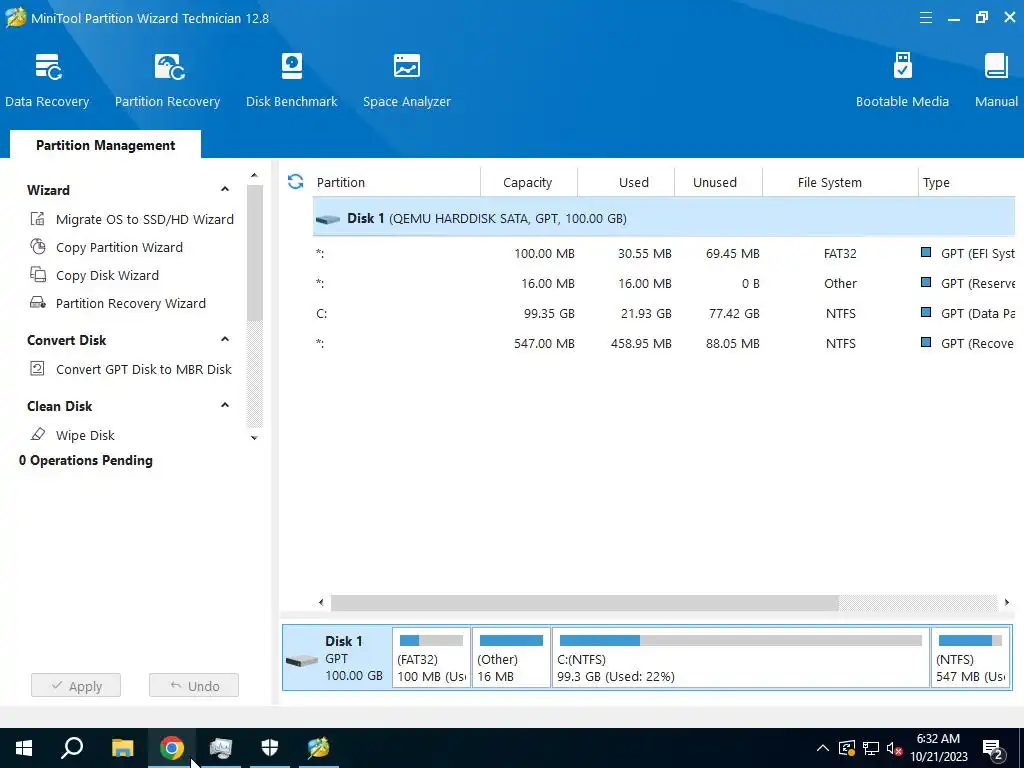This screenshot has width=1024, height=768.
Task: Open Disk Benchmark tool
Action: (291, 80)
